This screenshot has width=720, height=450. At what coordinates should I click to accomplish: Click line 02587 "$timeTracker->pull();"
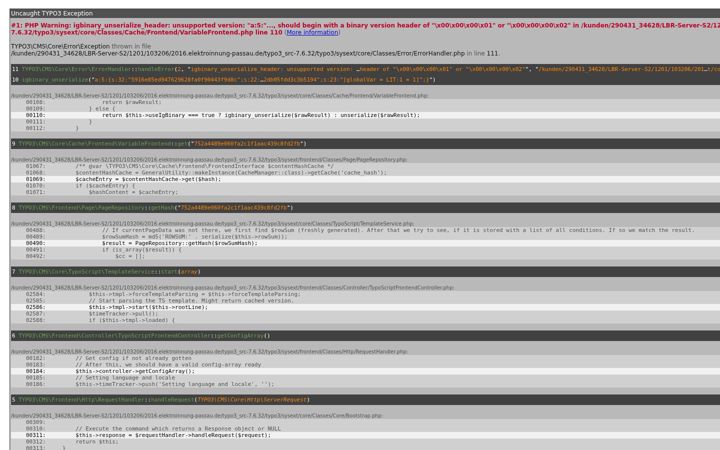coord(365,313)
